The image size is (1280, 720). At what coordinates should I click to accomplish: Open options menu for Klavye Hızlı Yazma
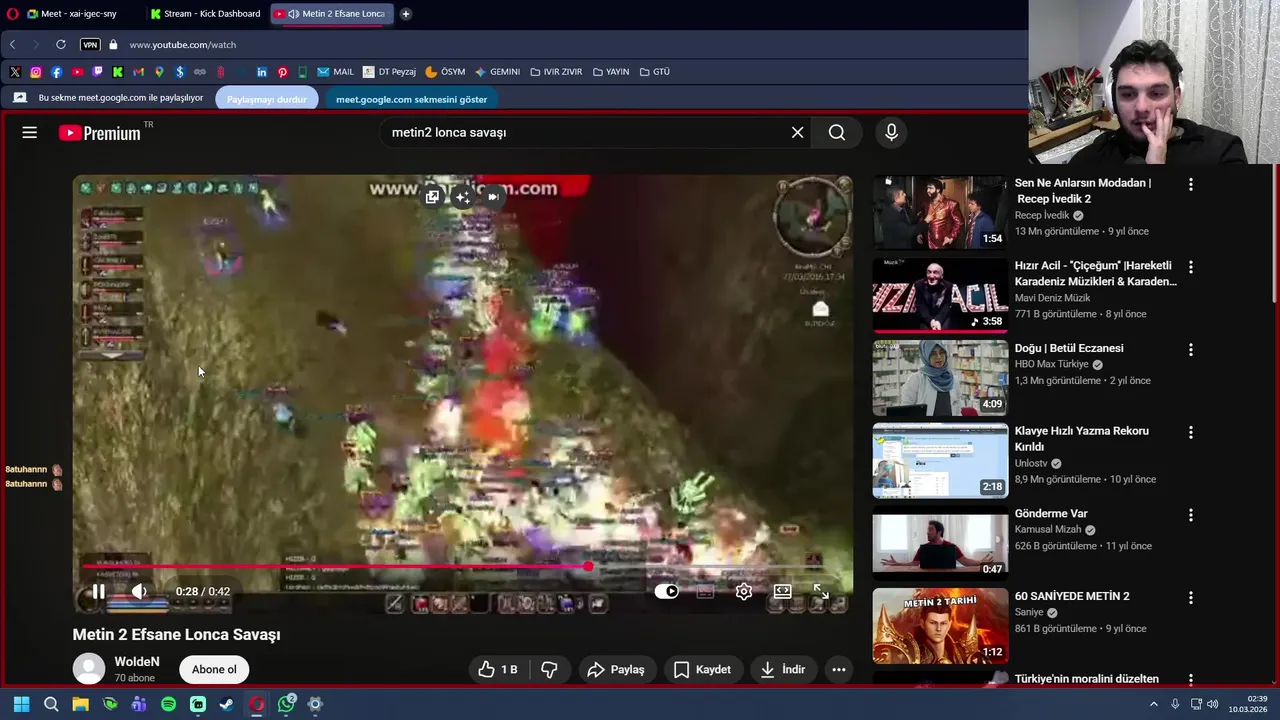(1190, 432)
